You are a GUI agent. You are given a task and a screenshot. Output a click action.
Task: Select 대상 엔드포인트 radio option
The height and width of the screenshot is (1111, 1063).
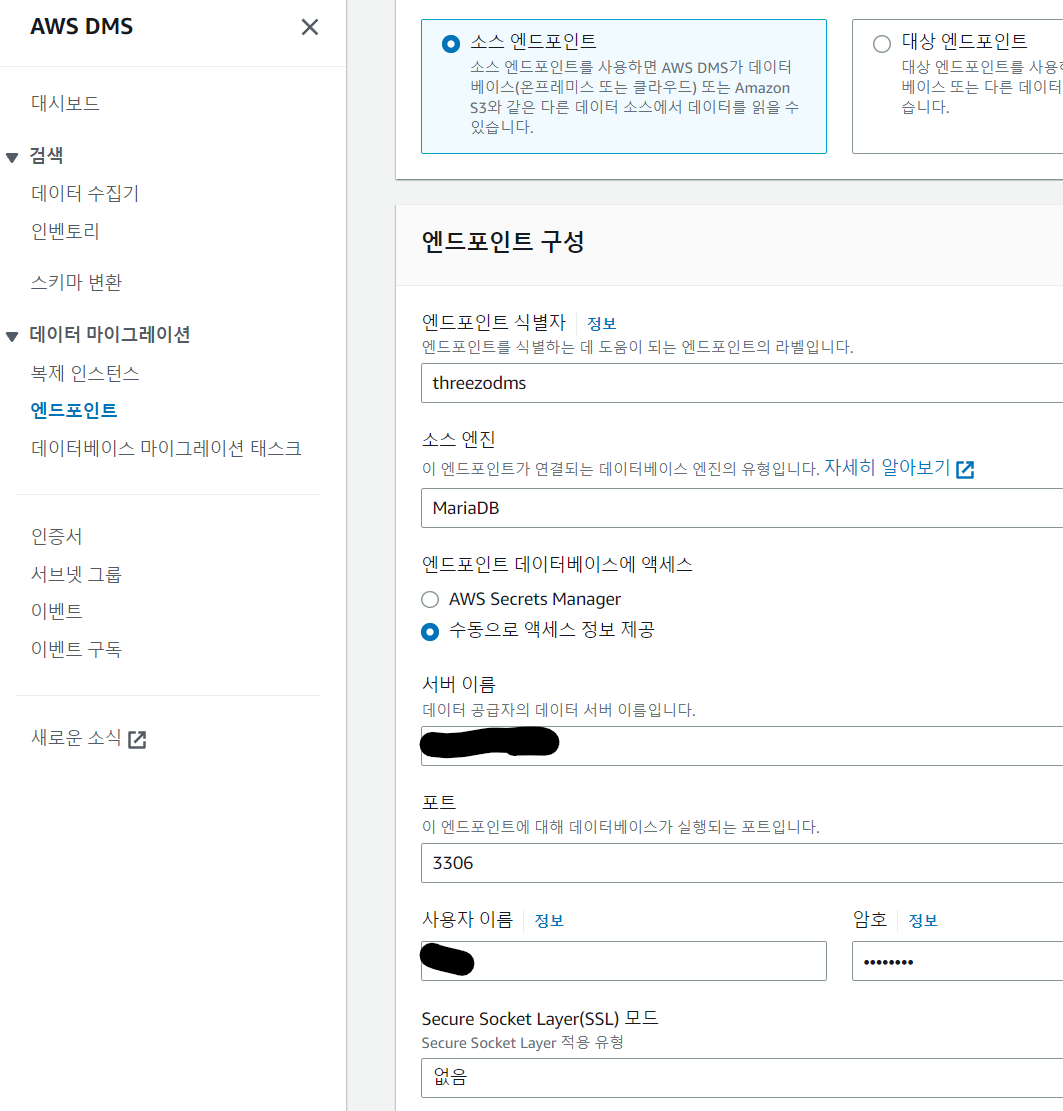pos(882,44)
